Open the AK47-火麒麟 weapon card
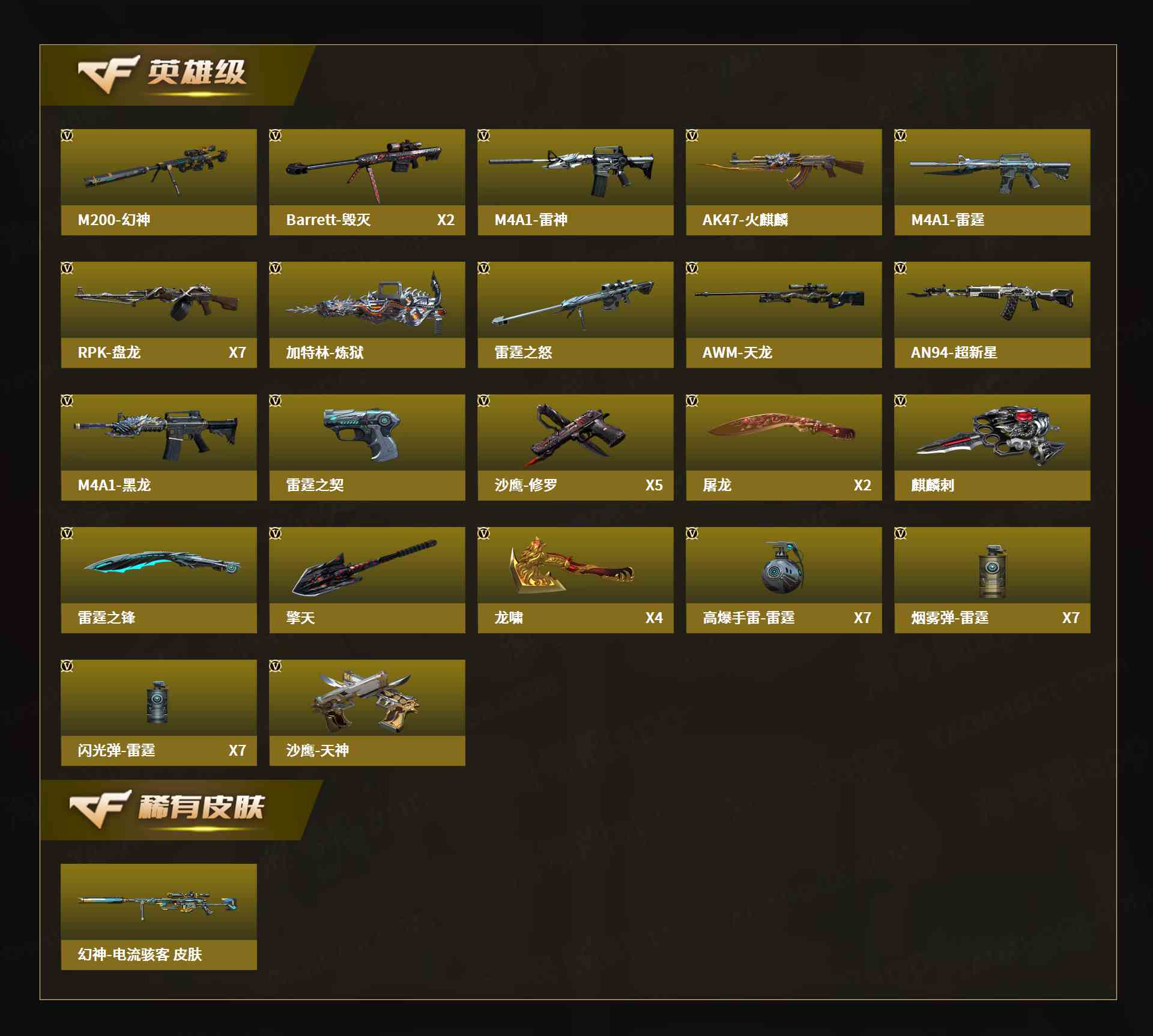Screen dimensions: 1153x1036 784,182
